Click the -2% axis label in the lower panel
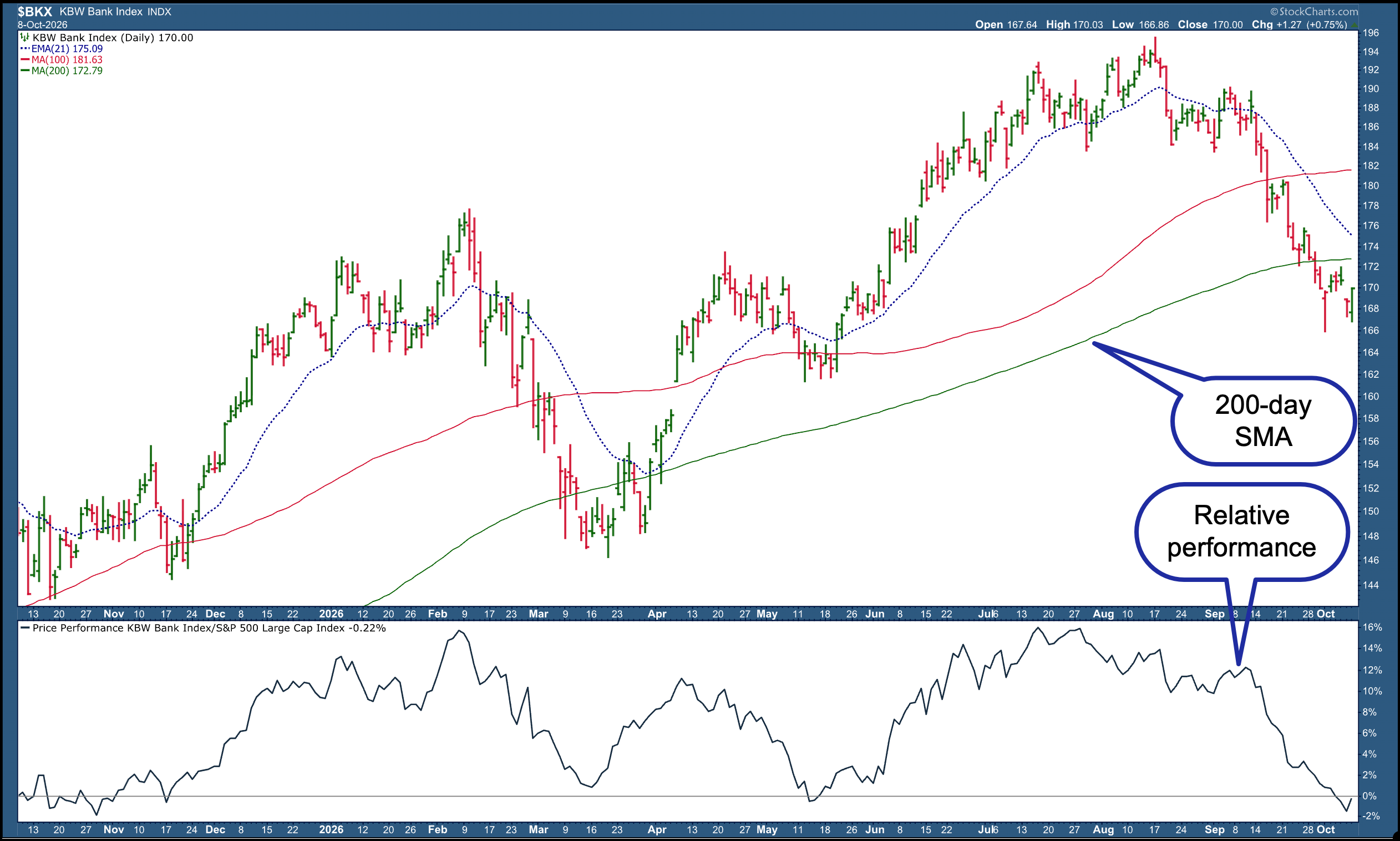This screenshot has width=1400, height=841. (x=1372, y=816)
